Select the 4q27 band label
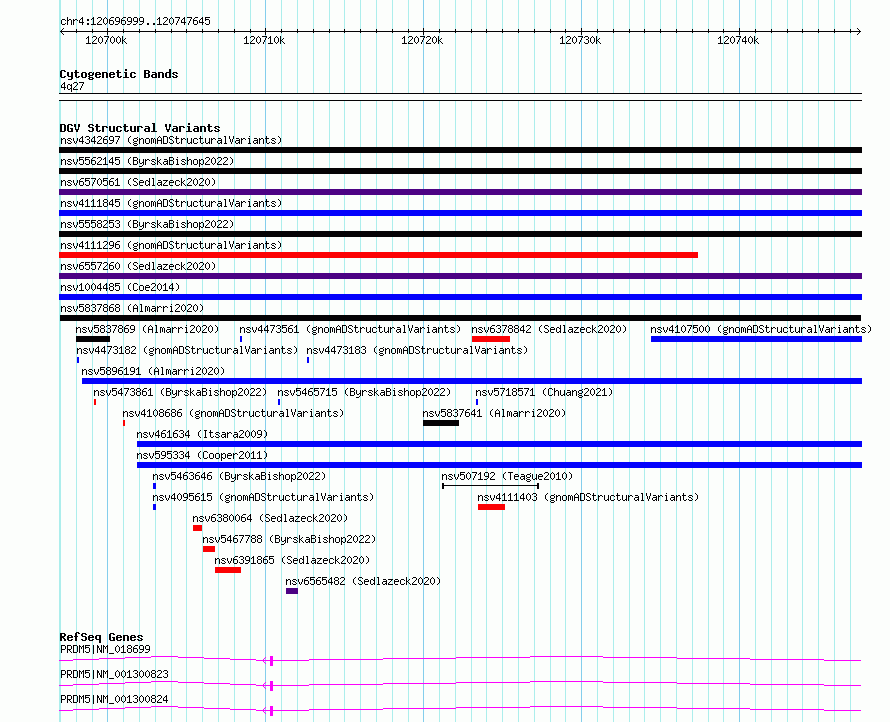The width and height of the screenshot is (890, 722). click(72, 86)
